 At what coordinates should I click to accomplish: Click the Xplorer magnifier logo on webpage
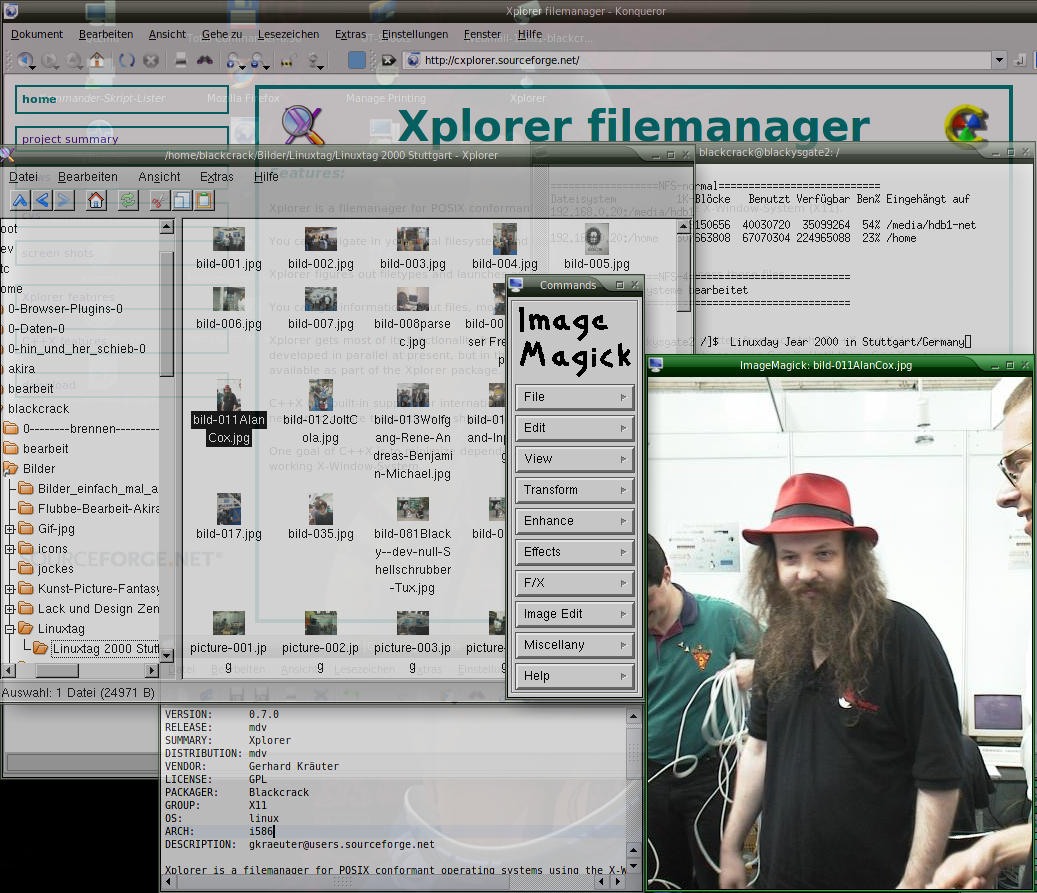(x=303, y=125)
